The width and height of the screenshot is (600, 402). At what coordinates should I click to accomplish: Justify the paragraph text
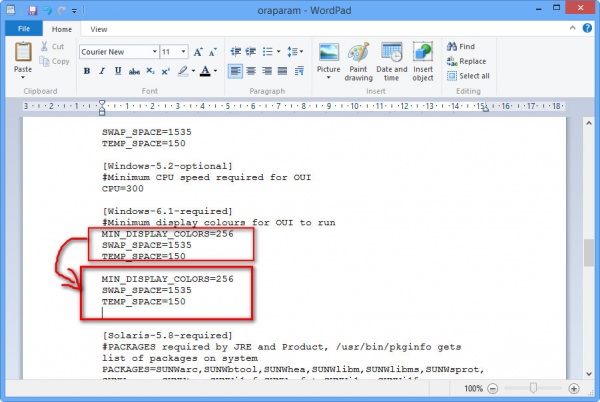click(282, 71)
